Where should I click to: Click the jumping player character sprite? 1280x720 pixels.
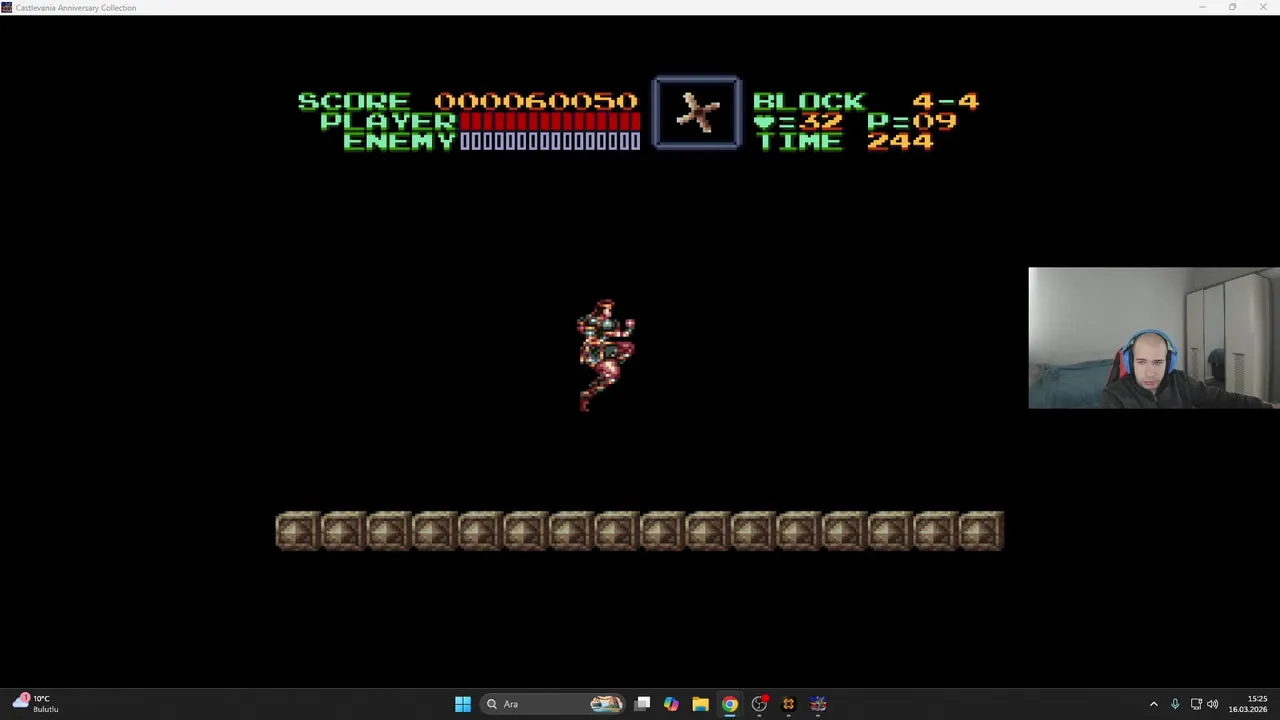click(606, 355)
